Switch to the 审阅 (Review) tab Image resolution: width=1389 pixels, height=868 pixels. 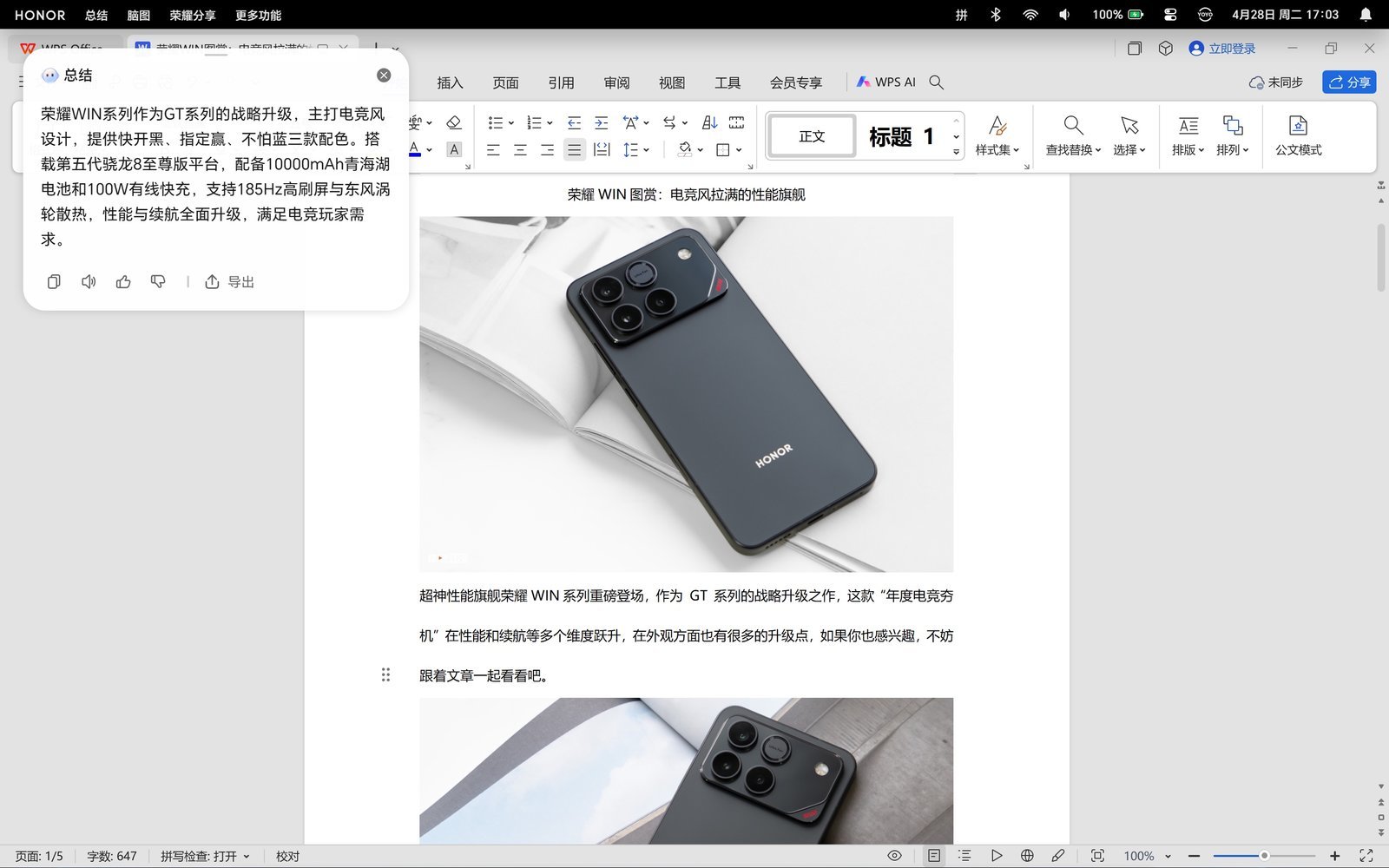coord(616,82)
